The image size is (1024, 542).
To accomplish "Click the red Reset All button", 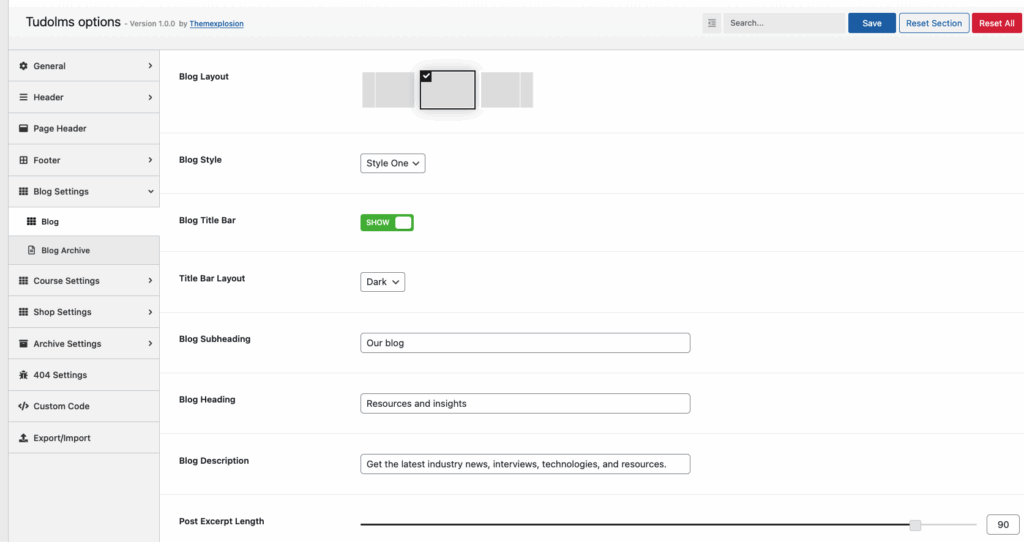I will click(996, 23).
